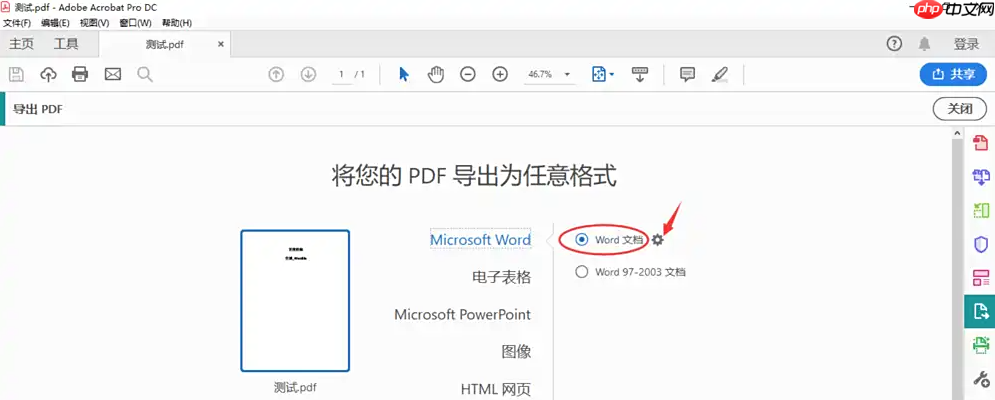Open Help question mark icon
The height and width of the screenshot is (400, 995).
[894, 44]
